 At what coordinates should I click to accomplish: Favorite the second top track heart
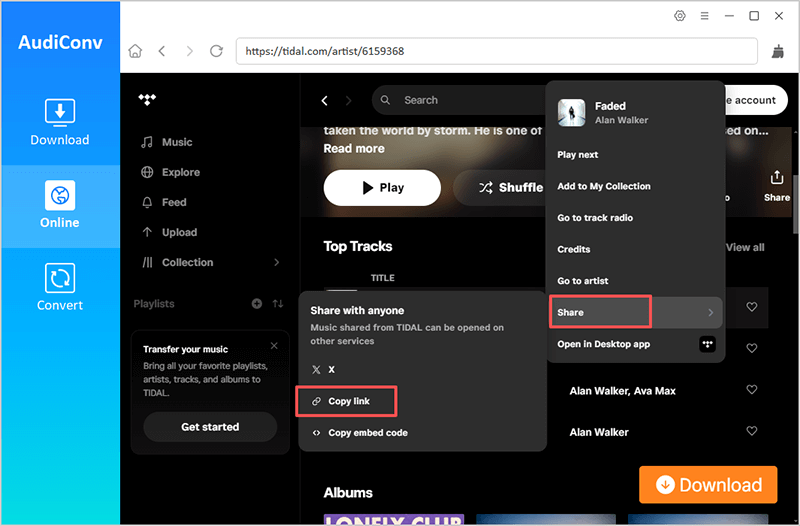(752, 348)
